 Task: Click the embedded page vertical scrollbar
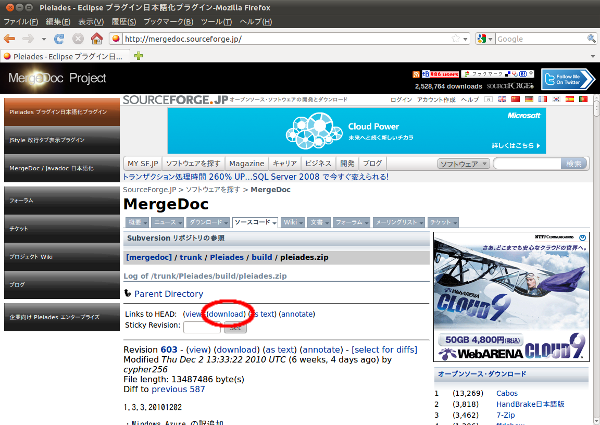[596, 260]
